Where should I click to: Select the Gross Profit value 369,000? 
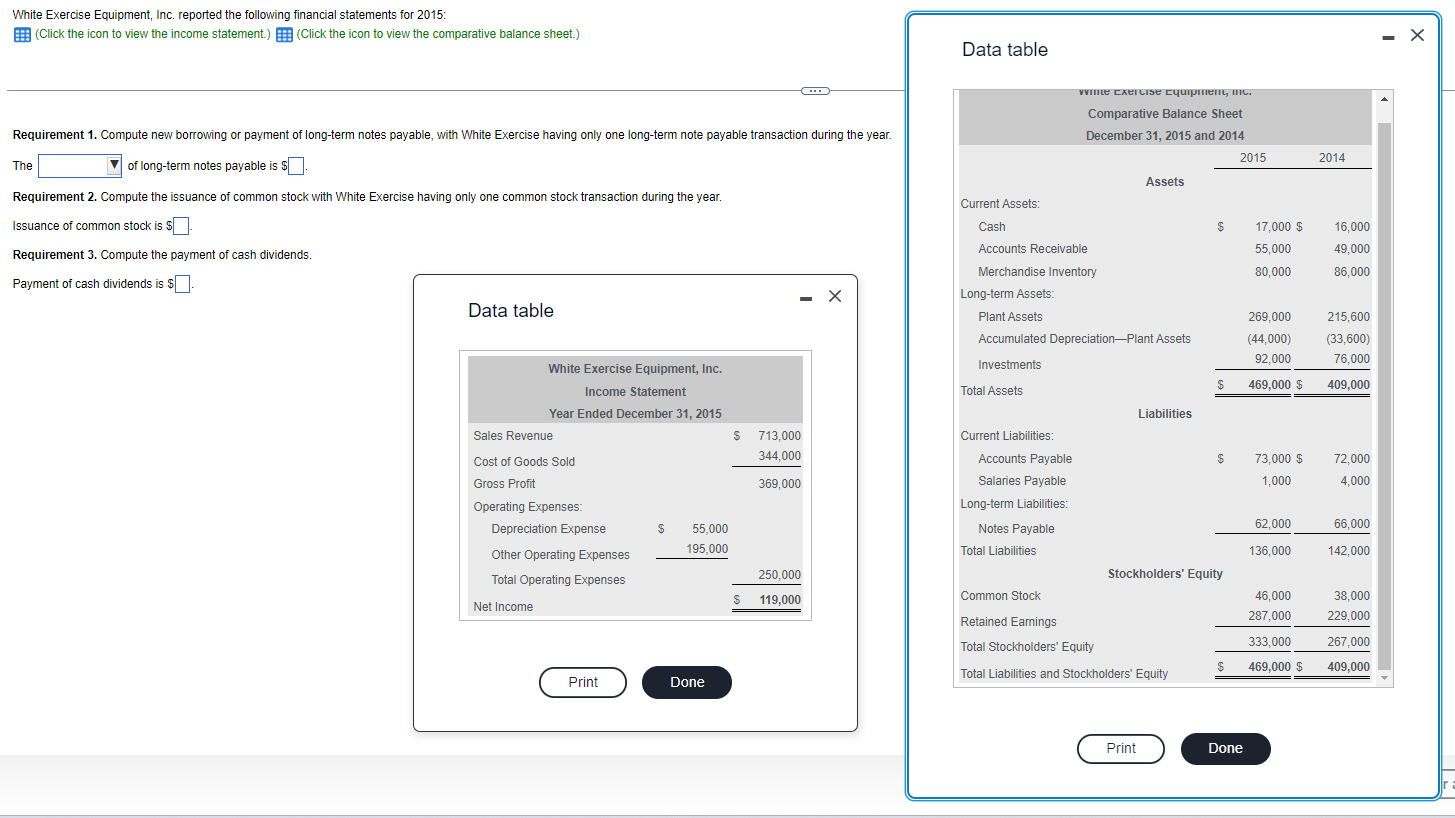click(779, 484)
